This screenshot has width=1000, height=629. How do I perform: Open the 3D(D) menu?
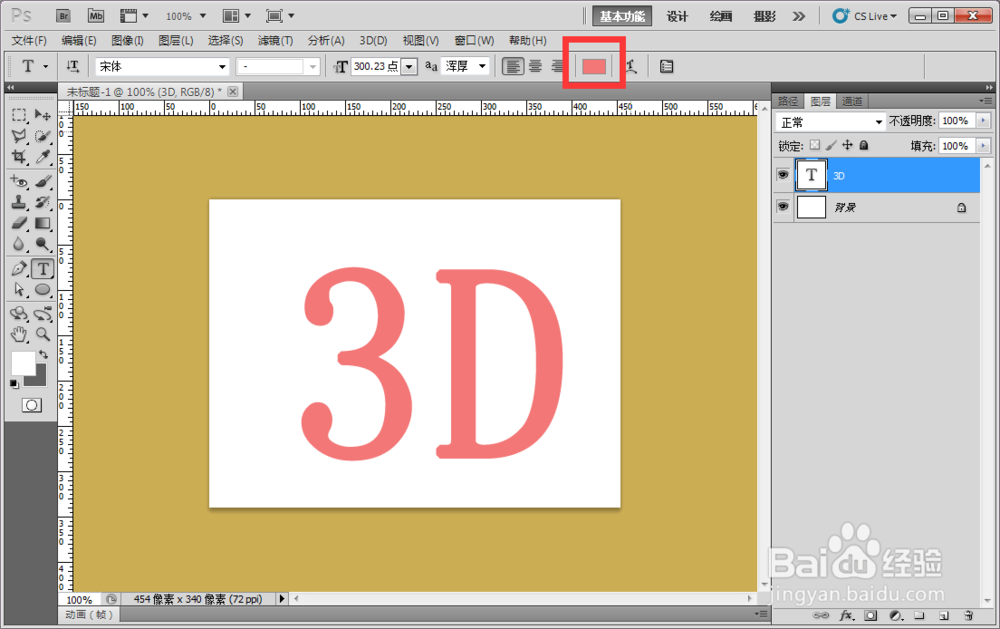tap(373, 40)
